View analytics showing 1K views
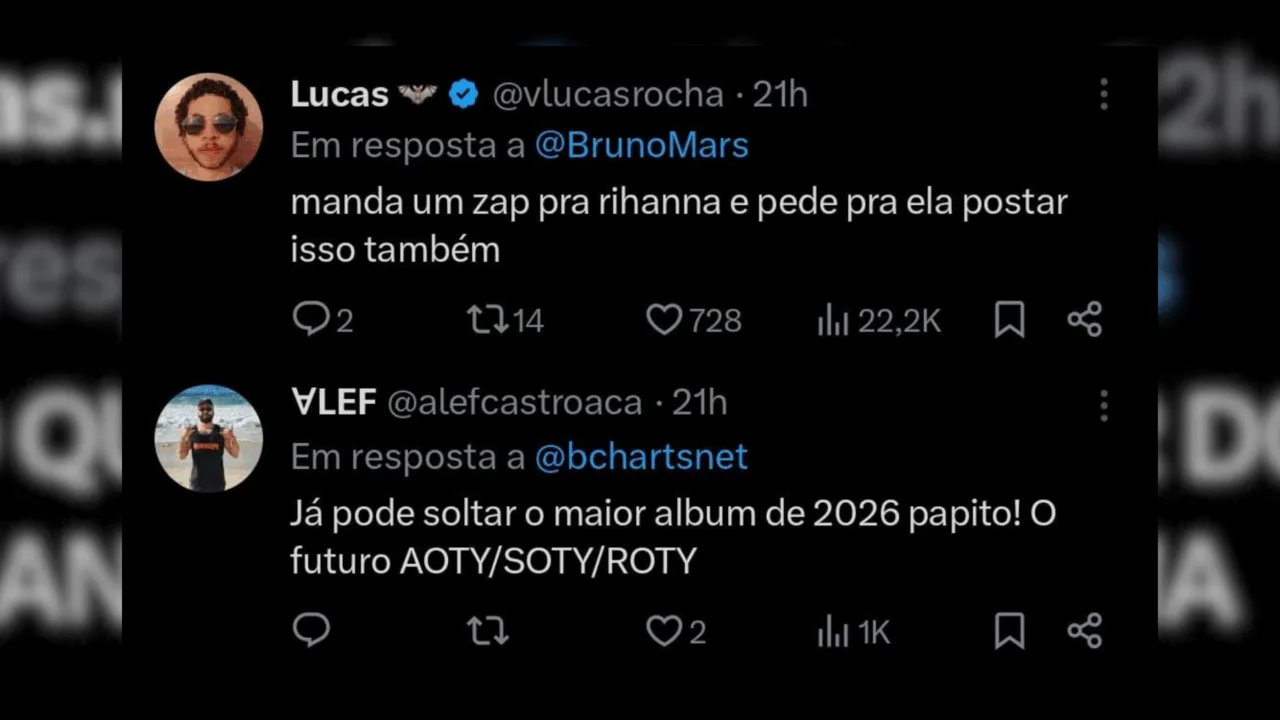The image size is (1280, 720). [833, 631]
